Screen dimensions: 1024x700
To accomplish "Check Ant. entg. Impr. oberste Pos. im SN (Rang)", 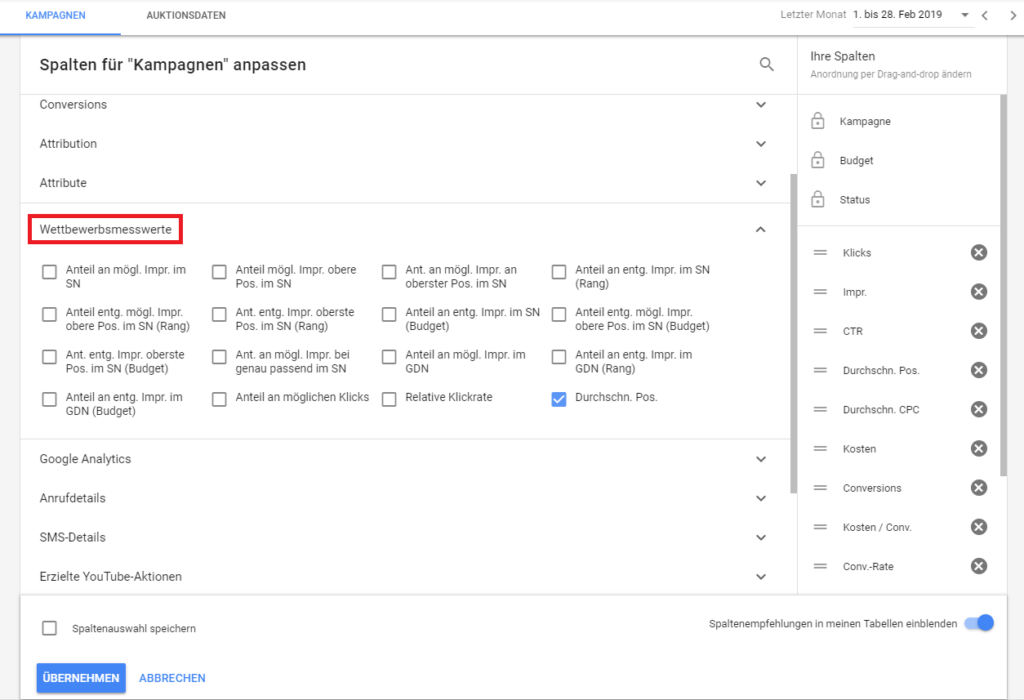I will pos(219,314).
